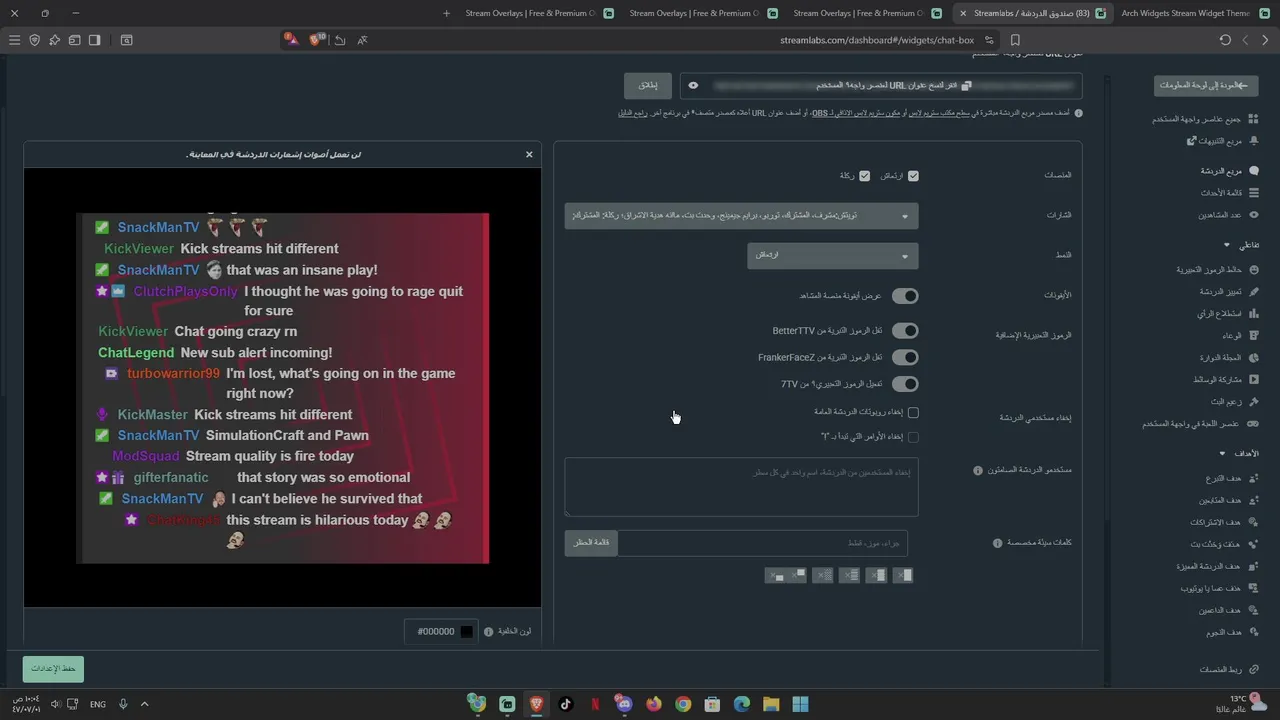Click the Windows Start button on taskbar

tap(800, 704)
